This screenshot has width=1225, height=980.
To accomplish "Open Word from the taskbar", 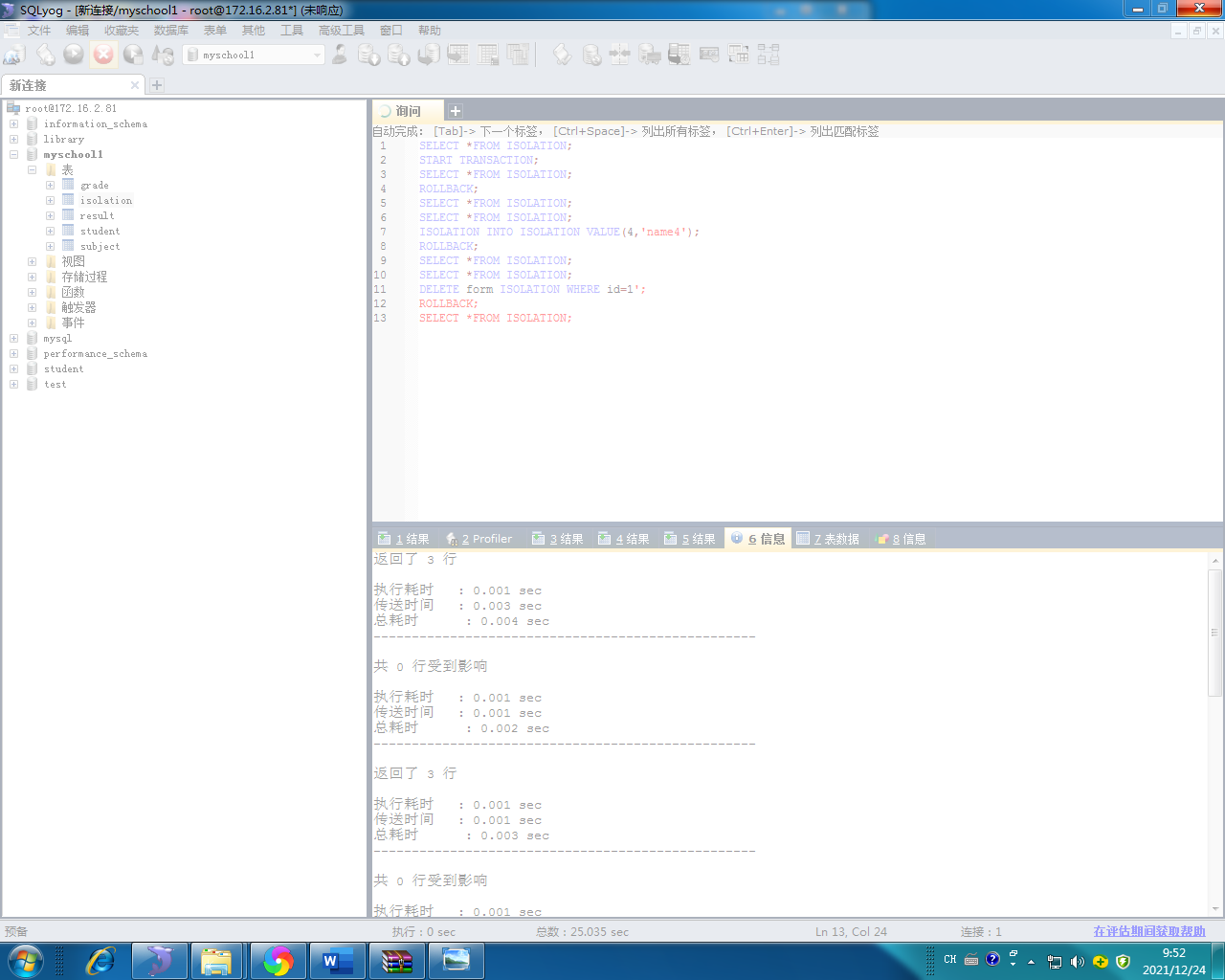I will [x=337, y=960].
